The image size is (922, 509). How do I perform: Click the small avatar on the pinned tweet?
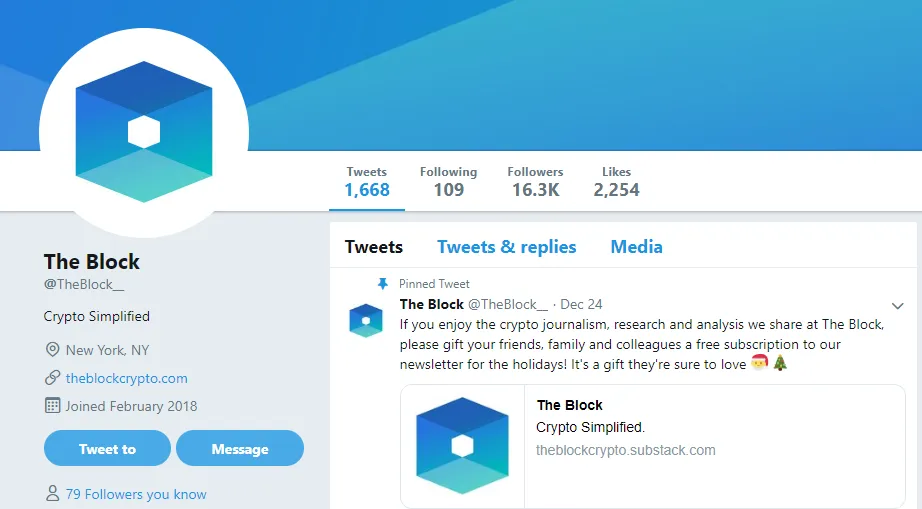(x=366, y=320)
